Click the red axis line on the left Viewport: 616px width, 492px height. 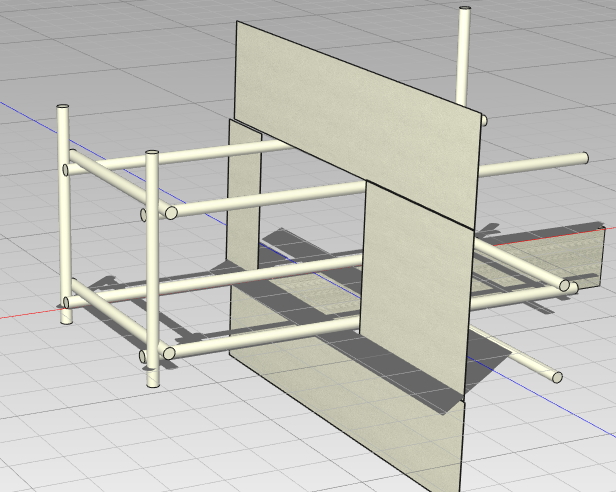[x=25, y=313]
